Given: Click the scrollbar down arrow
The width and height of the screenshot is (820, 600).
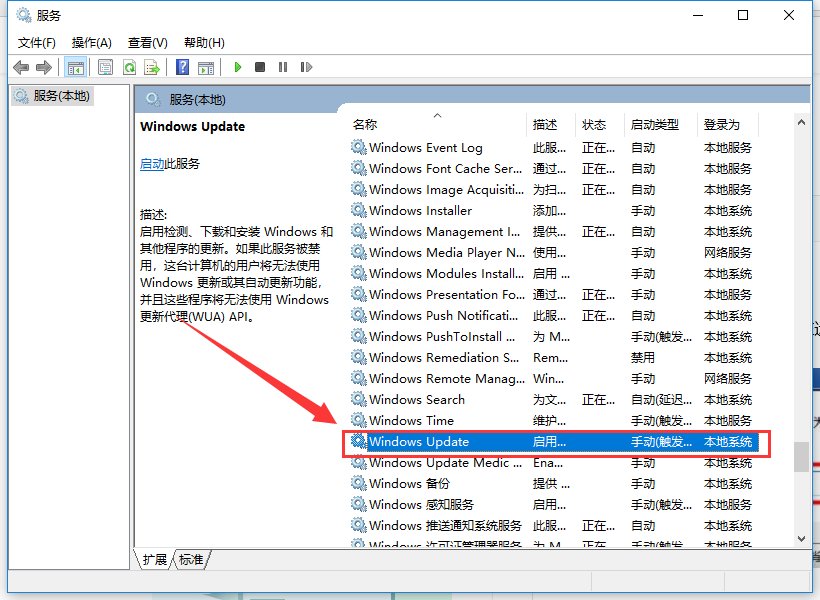Looking at the screenshot, I should (801, 538).
